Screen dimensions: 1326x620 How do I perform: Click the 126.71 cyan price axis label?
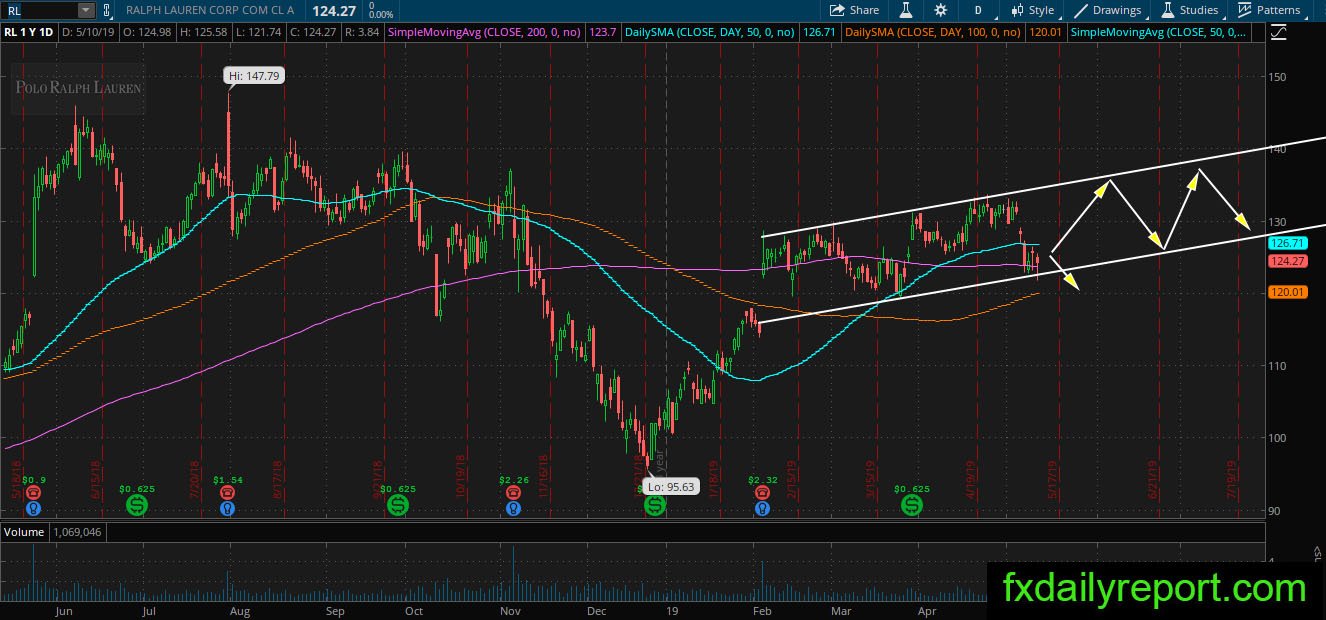[x=1286, y=243]
